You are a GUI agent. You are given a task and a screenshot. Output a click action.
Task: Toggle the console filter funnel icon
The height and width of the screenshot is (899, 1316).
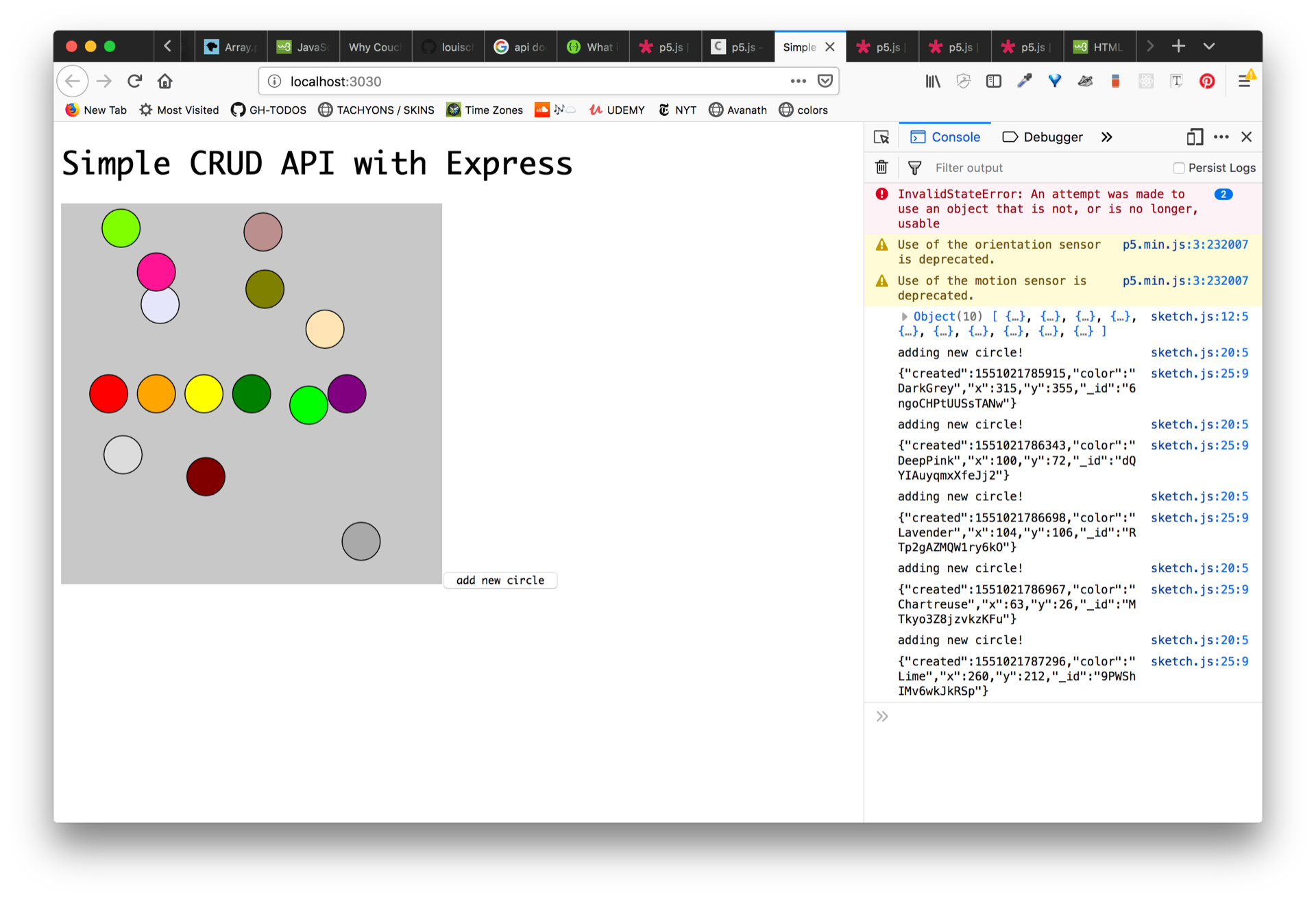click(914, 168)
